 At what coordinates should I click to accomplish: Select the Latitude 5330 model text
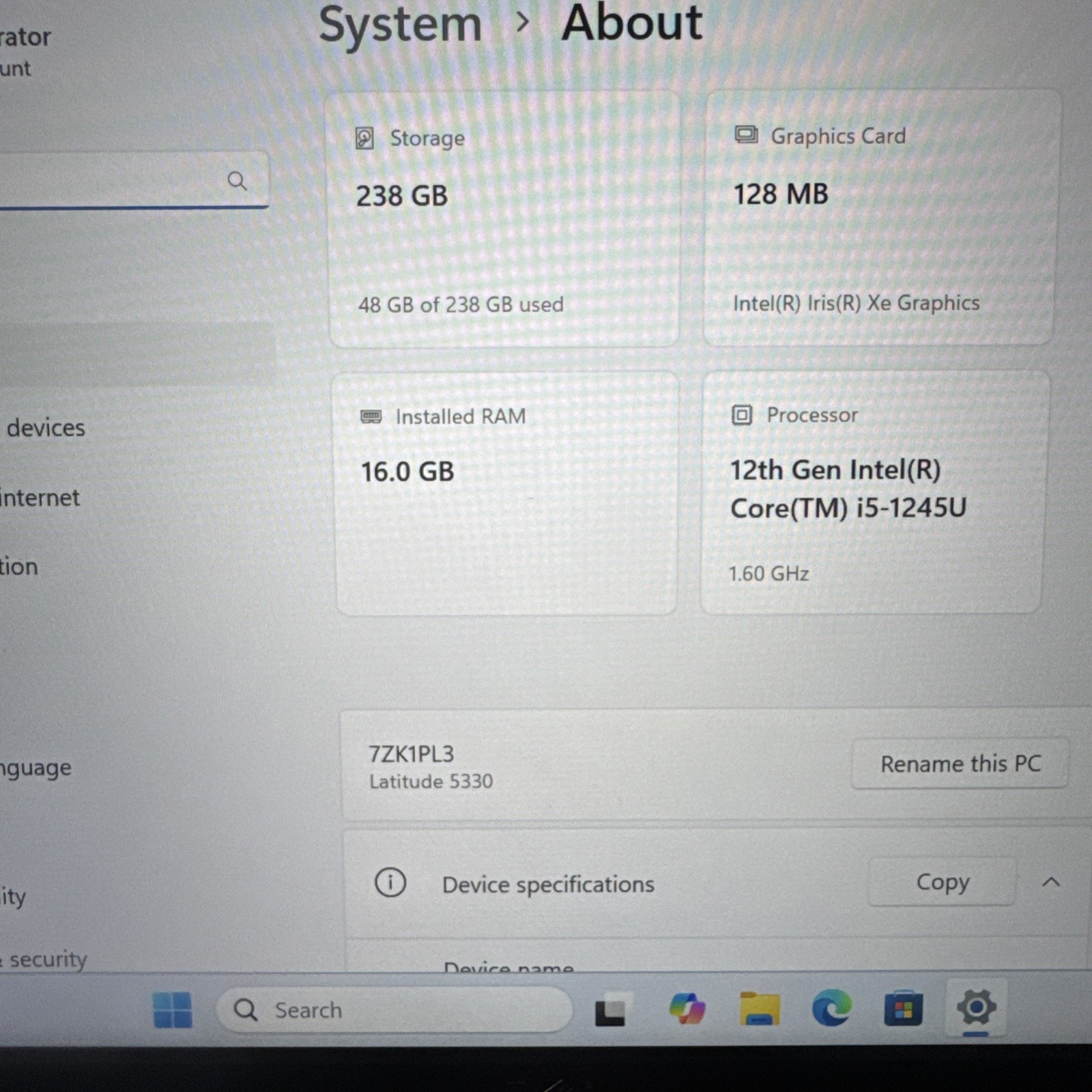point(431,781)
